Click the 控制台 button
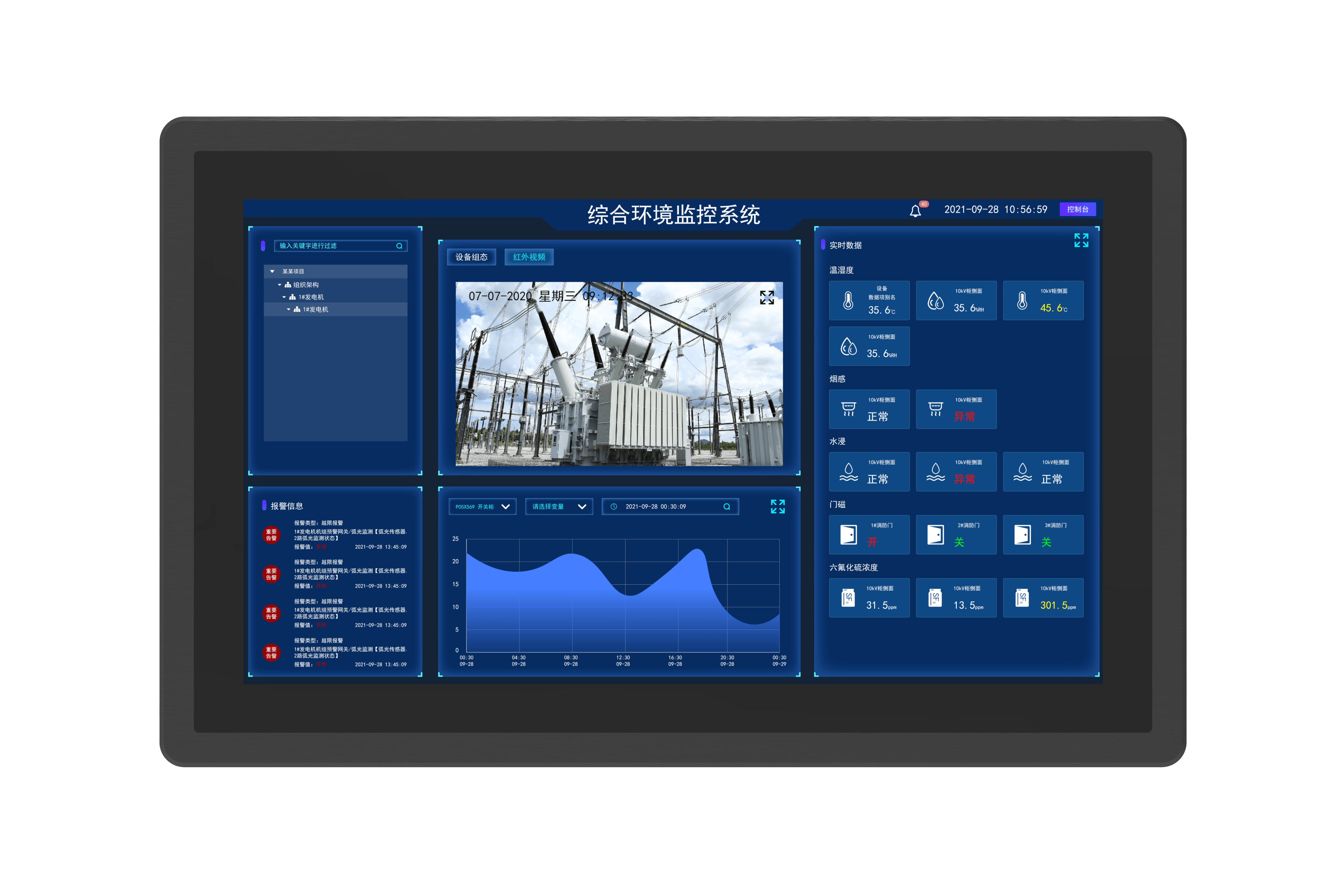Image resolution: width=1344 pixels, height=896 pixels. (x=1077, y=209)
